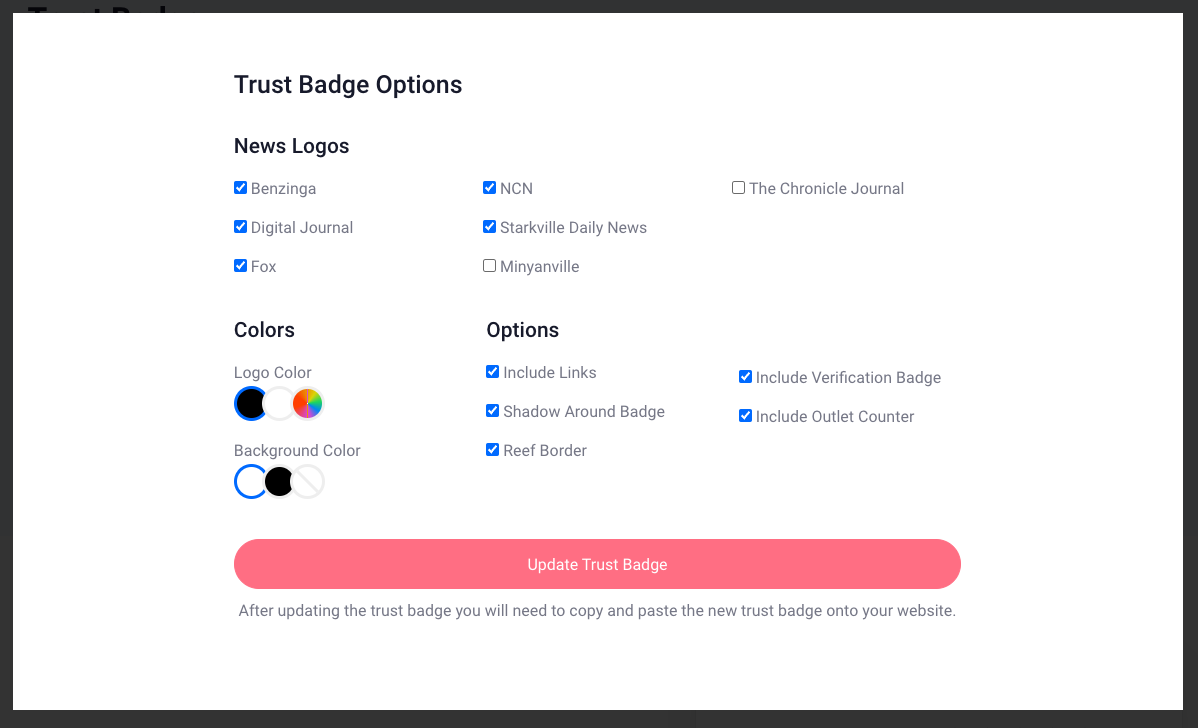Choose the white logo color swatch
1198x728 pixels.
pos(280,403)
